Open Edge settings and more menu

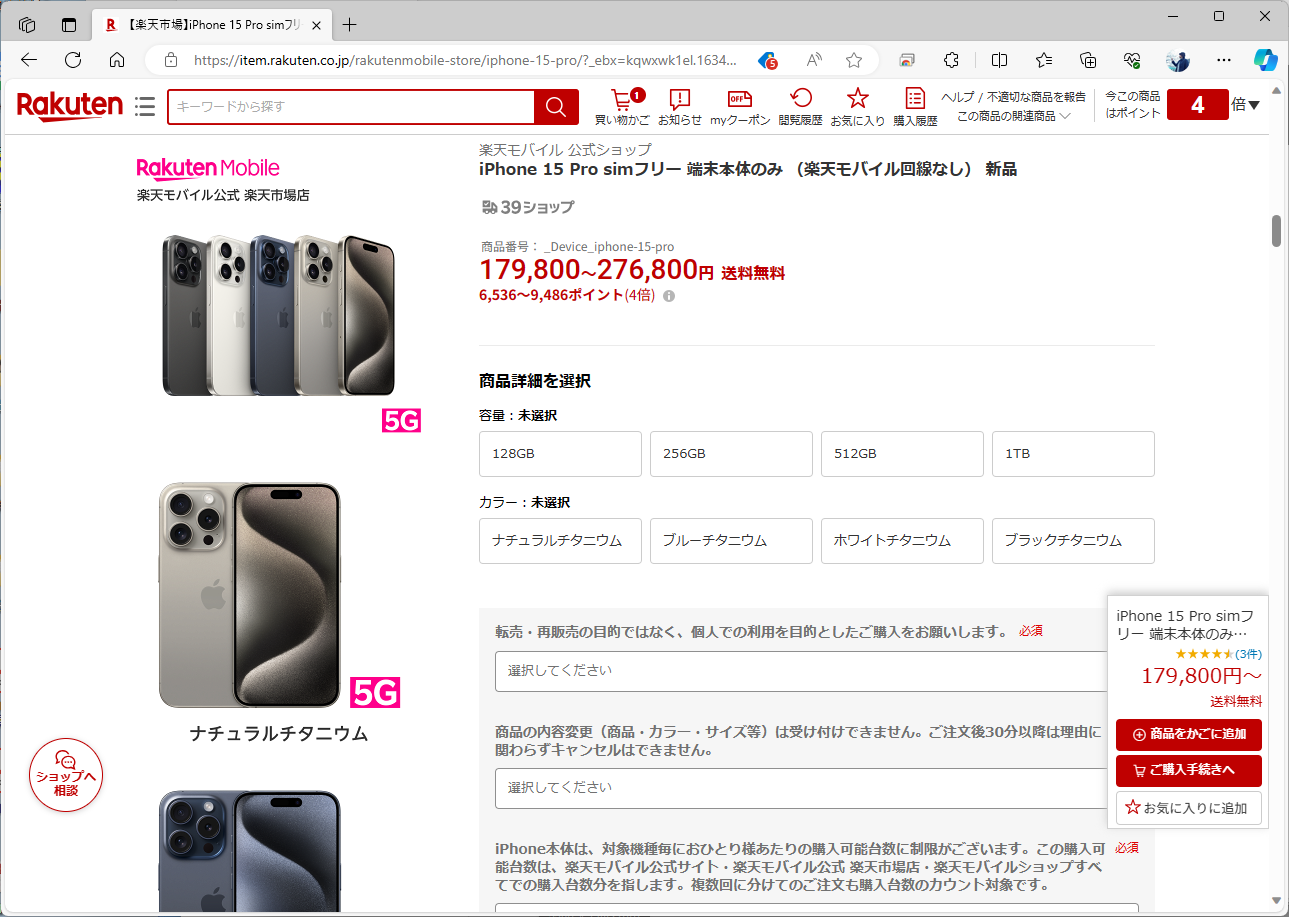1224,60
